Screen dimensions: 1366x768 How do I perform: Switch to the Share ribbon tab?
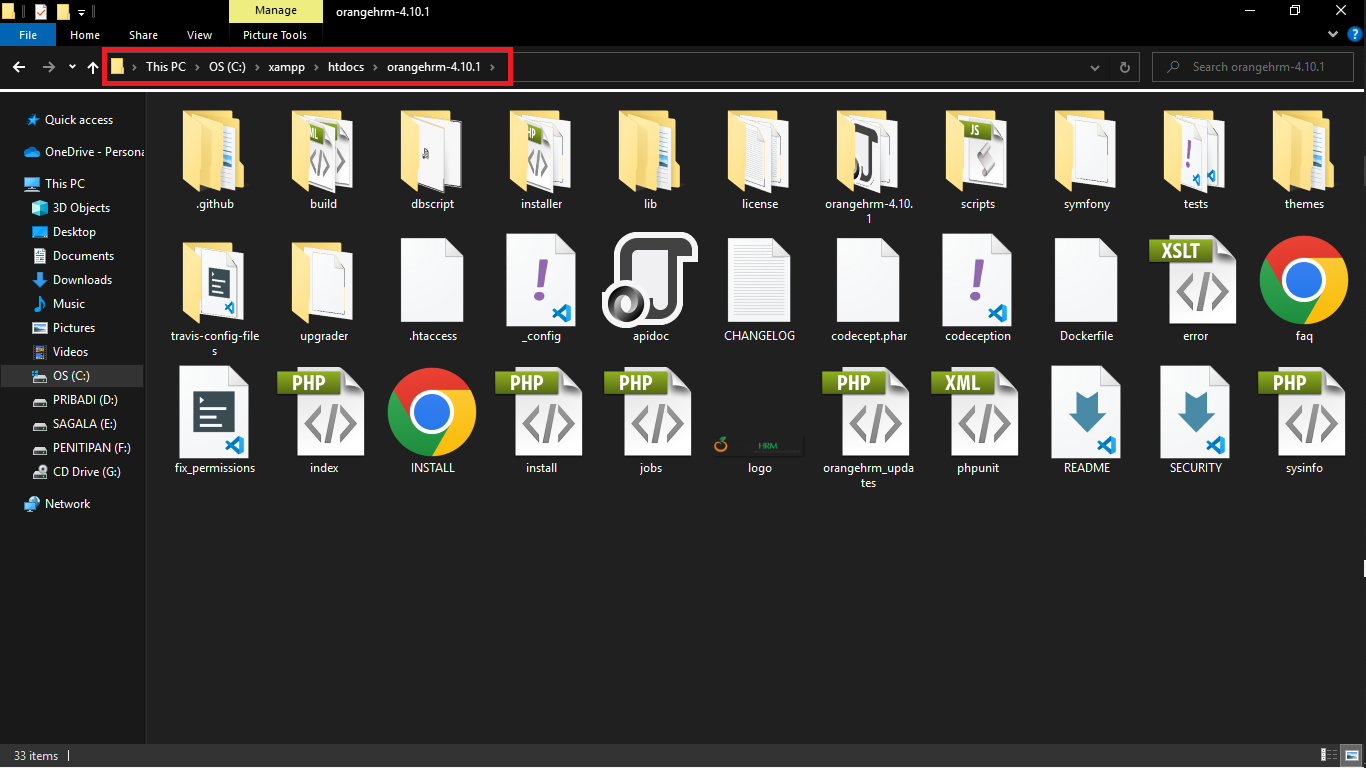[143, 35]
